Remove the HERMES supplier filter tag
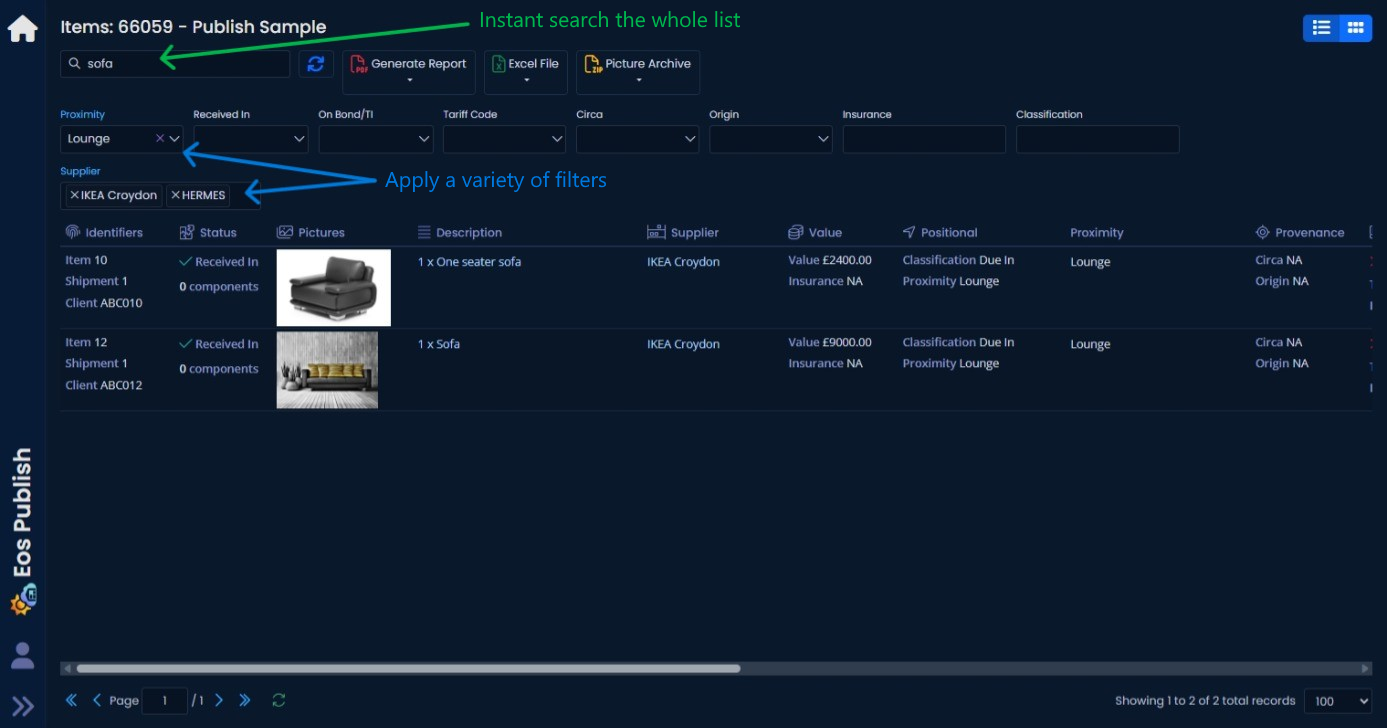The image size is (1387, 728). coord(175,195)
